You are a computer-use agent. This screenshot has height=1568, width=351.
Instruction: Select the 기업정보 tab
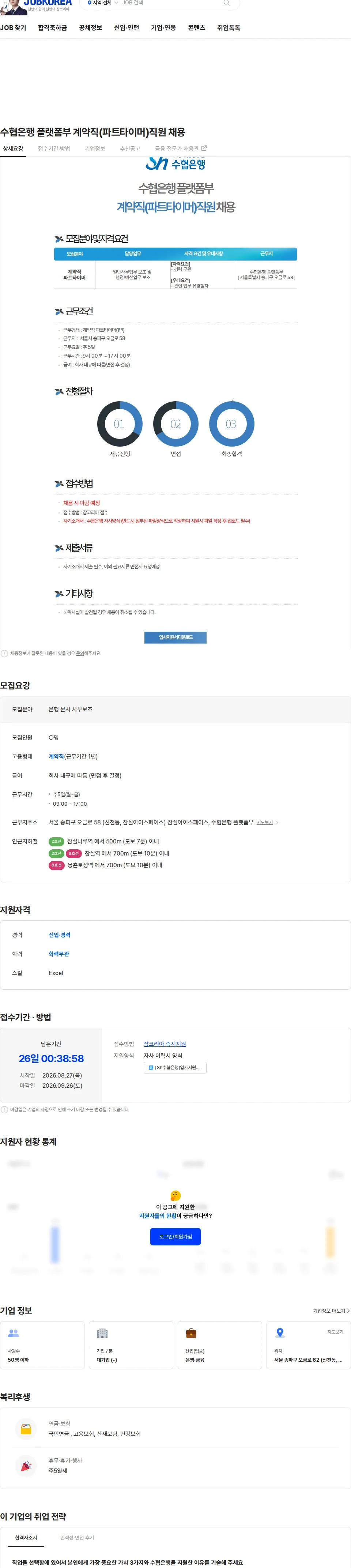[x=95, y=148]
